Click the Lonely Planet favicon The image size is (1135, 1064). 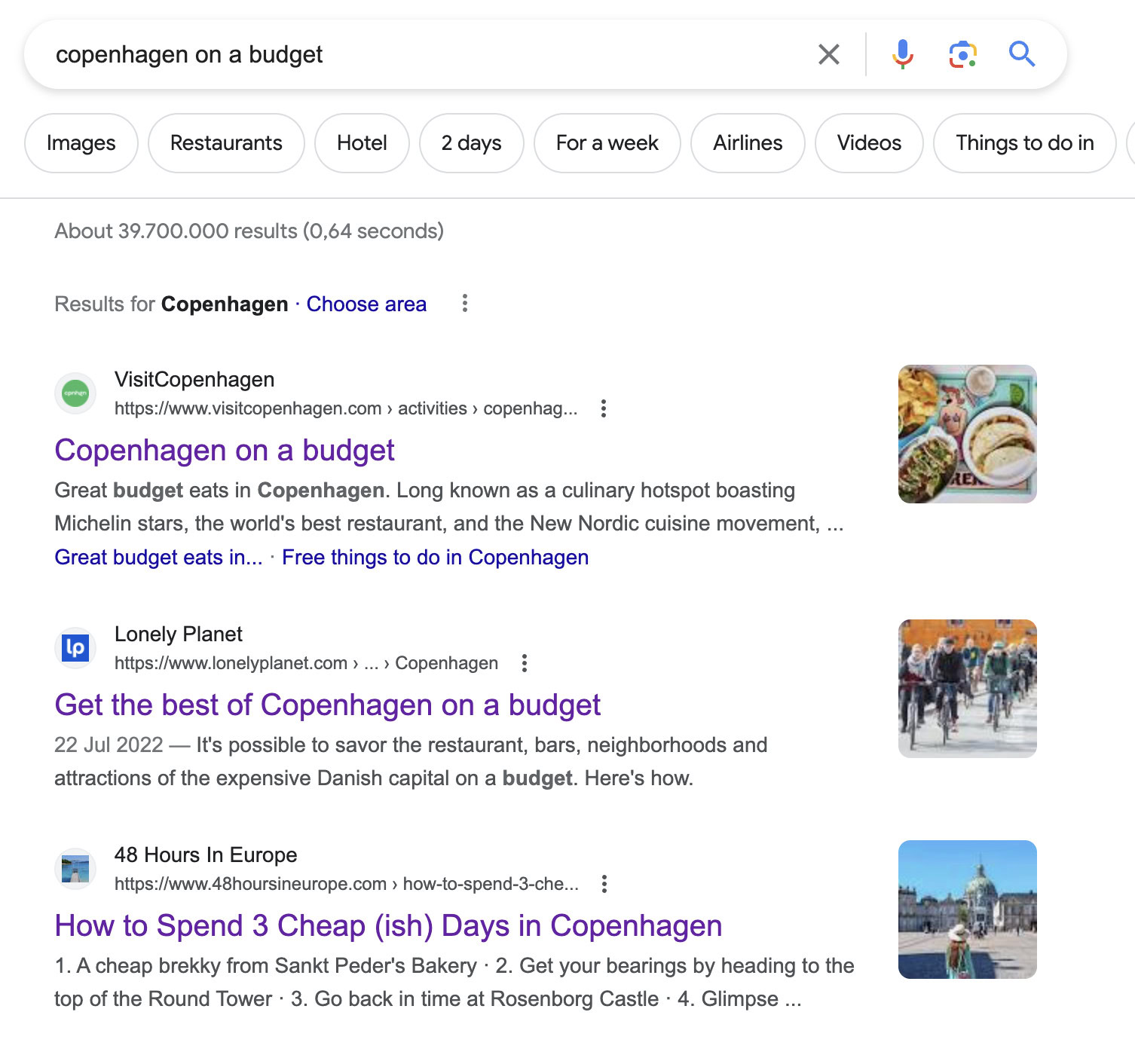click(75, 647)
